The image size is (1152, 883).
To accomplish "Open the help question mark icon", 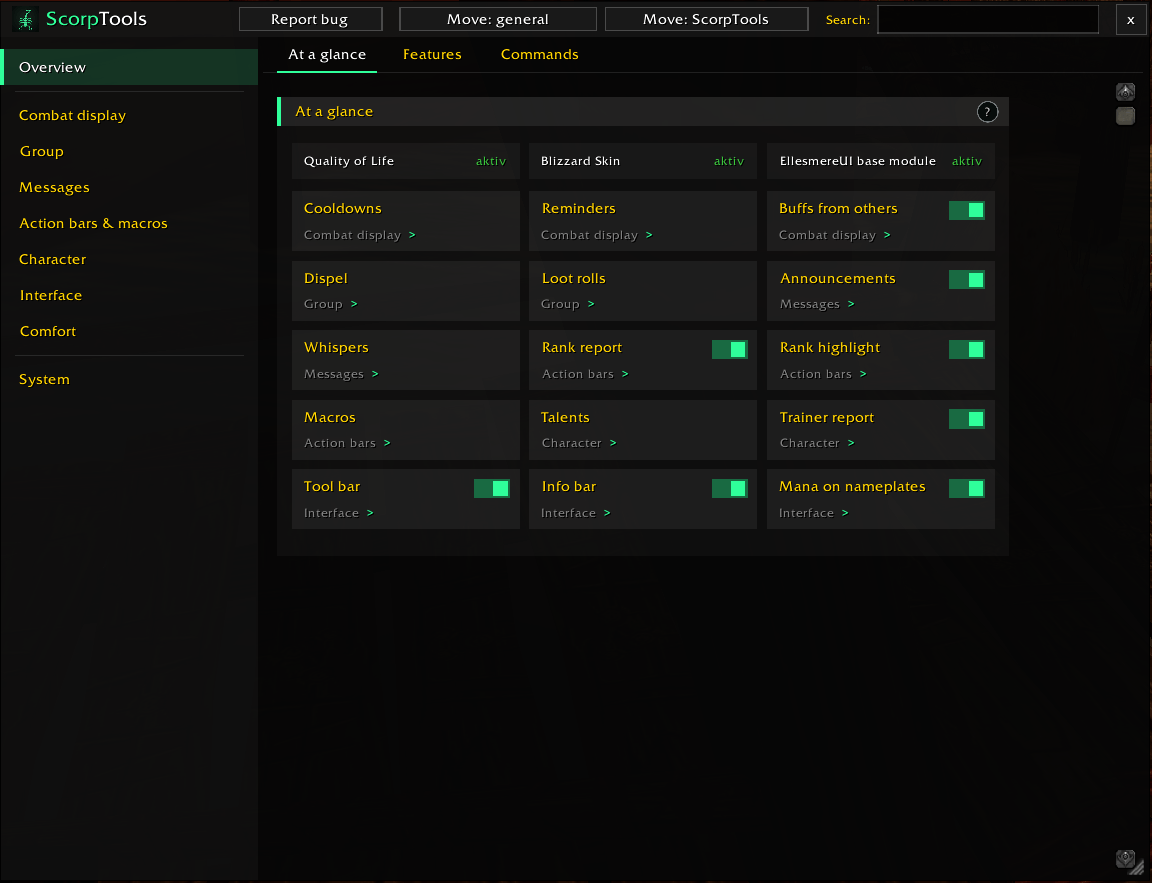I will [x=987, y=112].
